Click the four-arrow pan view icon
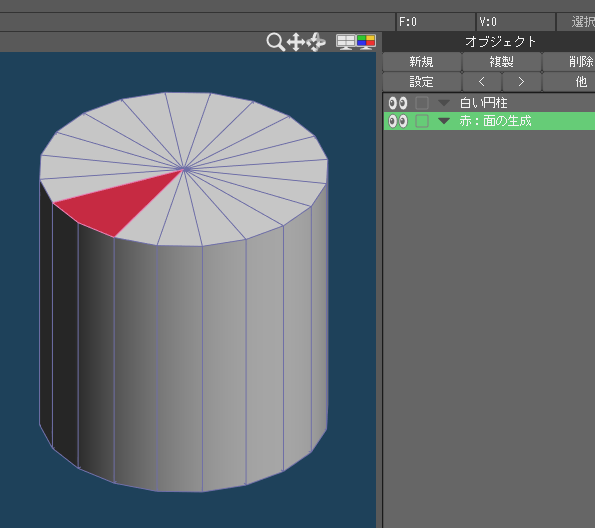 pyautogui.click(x=296, y=42)
